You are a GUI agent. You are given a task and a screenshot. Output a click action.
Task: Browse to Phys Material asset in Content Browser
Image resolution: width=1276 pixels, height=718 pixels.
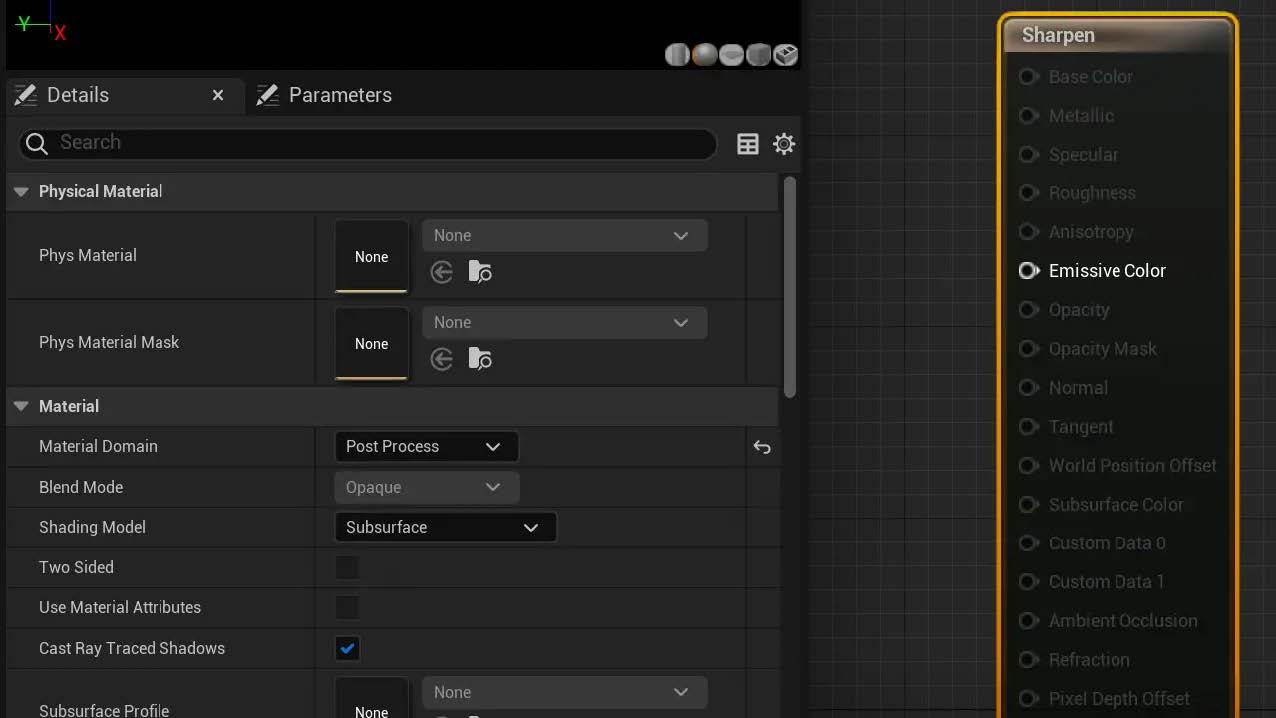pos(480,272)
